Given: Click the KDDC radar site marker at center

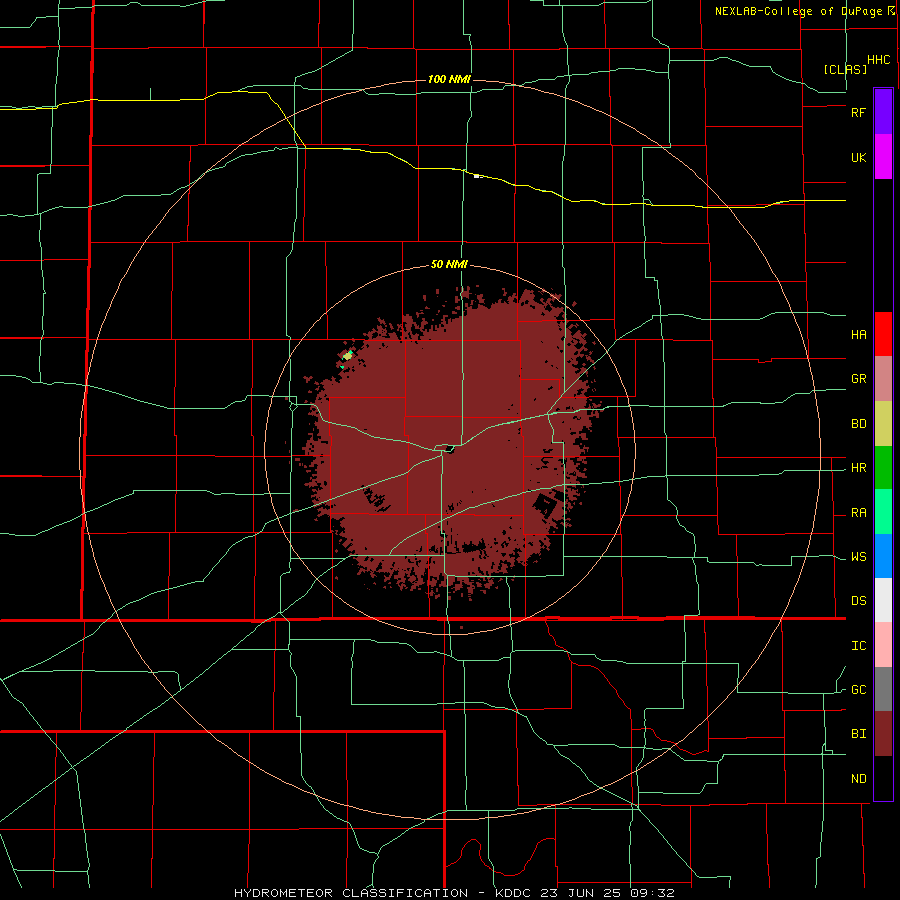Looking at the screenshot, I should (x=449, y=449).
